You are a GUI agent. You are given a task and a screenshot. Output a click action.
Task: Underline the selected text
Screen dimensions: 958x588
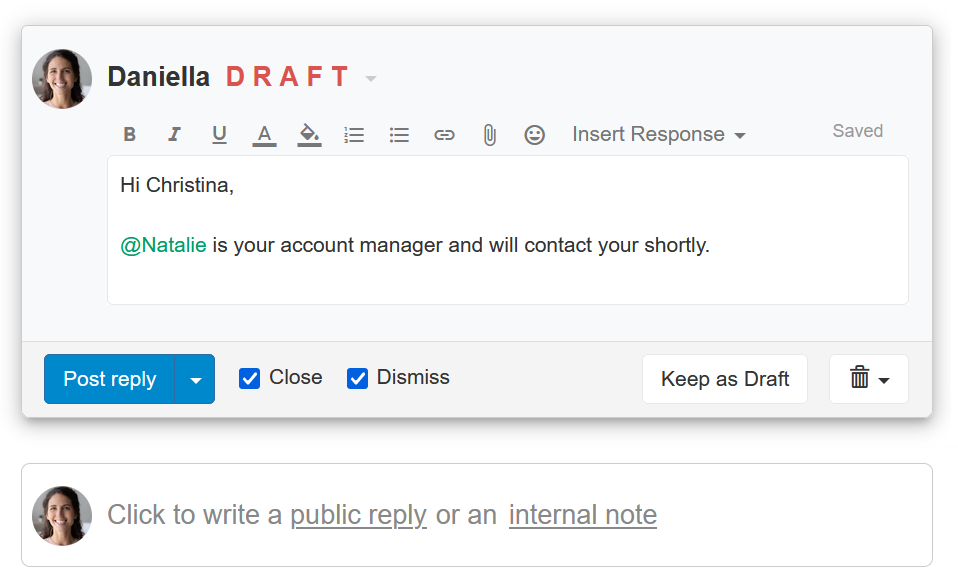click(x=219, y=134)
